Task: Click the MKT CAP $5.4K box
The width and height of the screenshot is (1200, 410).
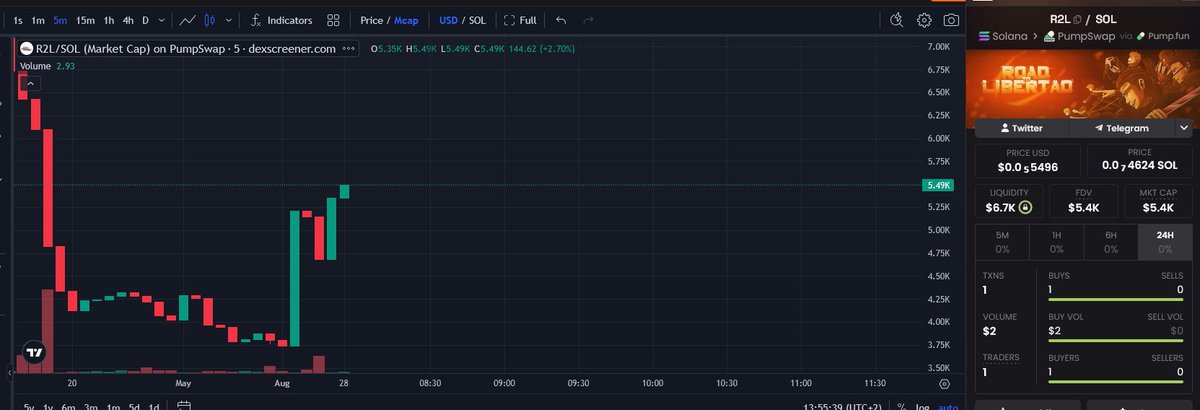Action: tap(1157, 201)
